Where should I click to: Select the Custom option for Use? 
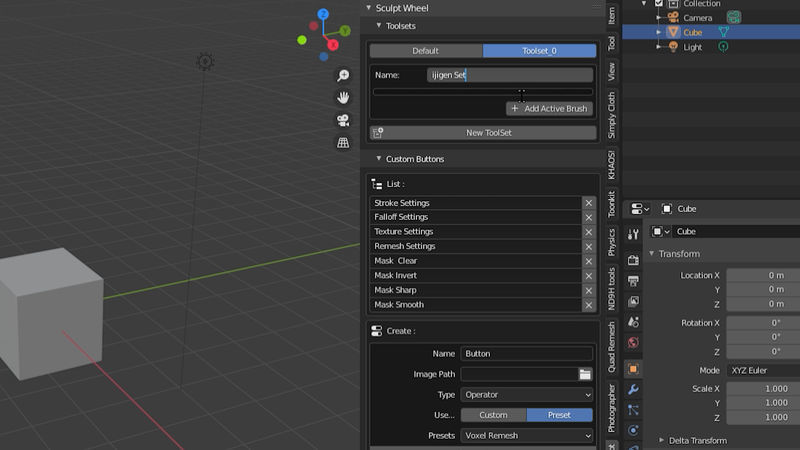tap(493, 415)
